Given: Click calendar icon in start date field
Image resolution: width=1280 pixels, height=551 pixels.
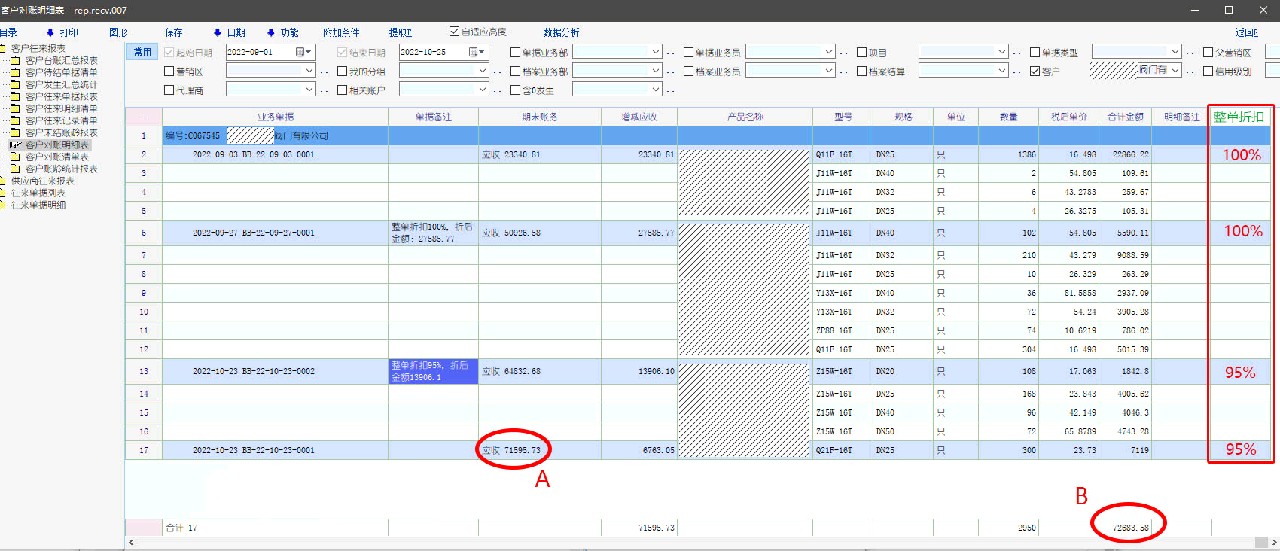Looking at the screenshot, I should (x=301, y=52).
